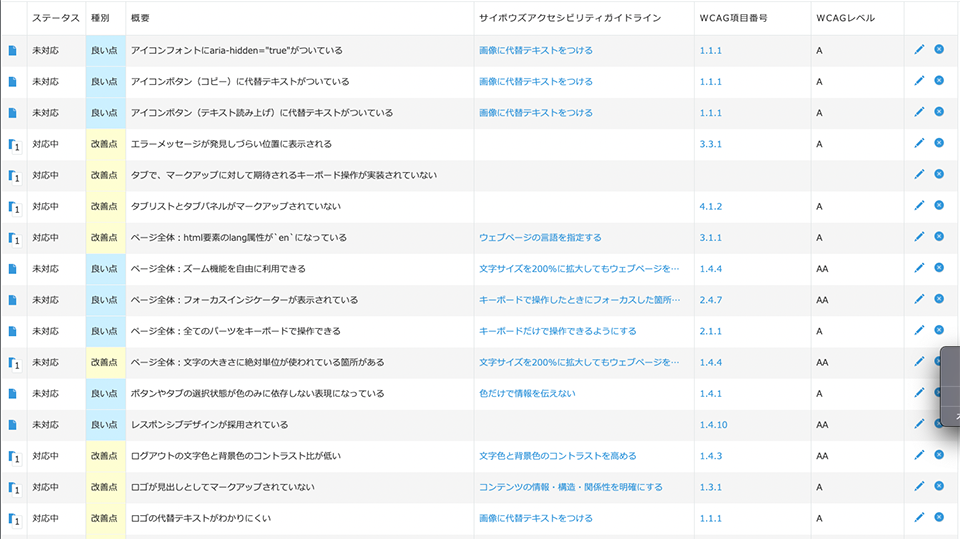
Task: Click pencil icon for ボタンやタブの選択状態 row
Action: (919, 393)
